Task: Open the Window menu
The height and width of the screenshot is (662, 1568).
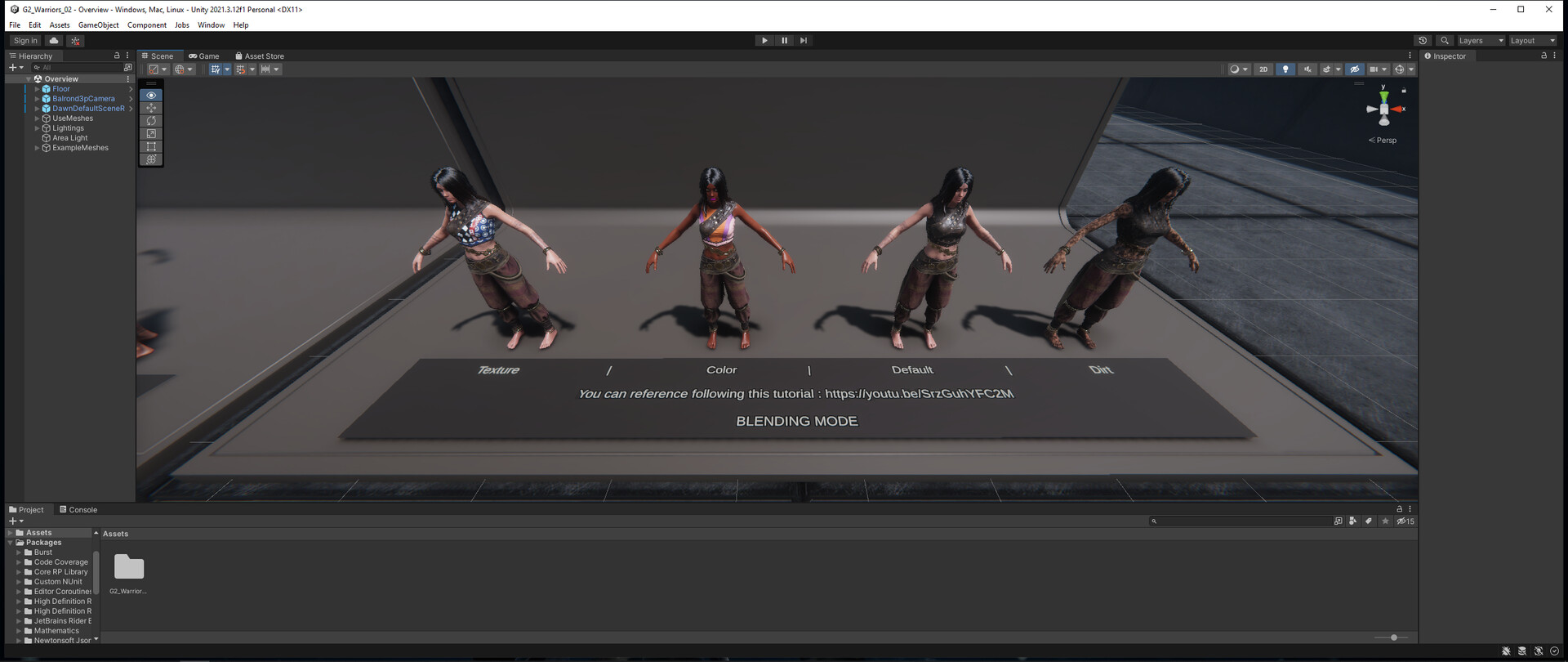Action: [x=211, y=25]
